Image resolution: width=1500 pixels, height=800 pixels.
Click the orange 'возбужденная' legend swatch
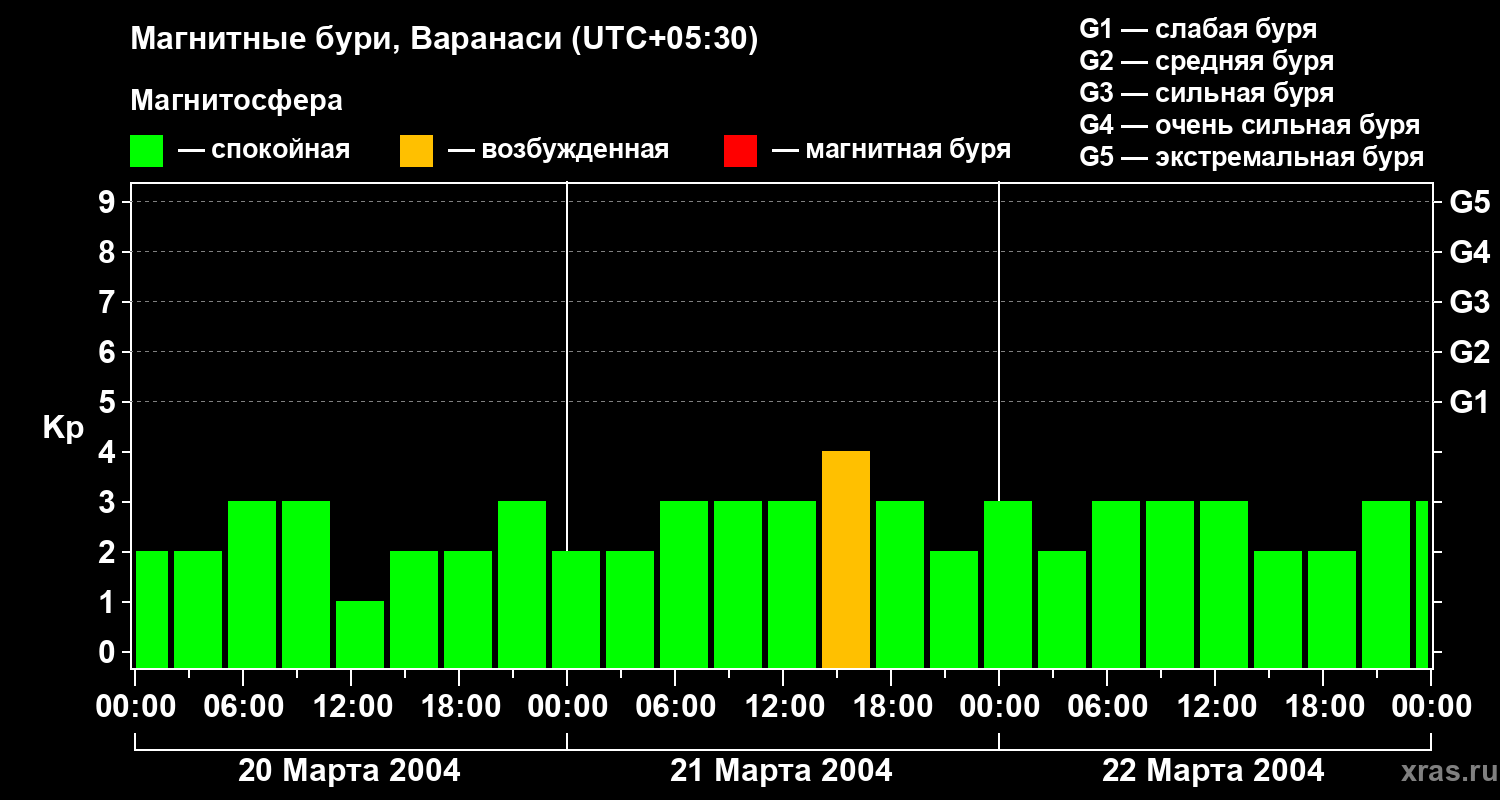(416, 151)
